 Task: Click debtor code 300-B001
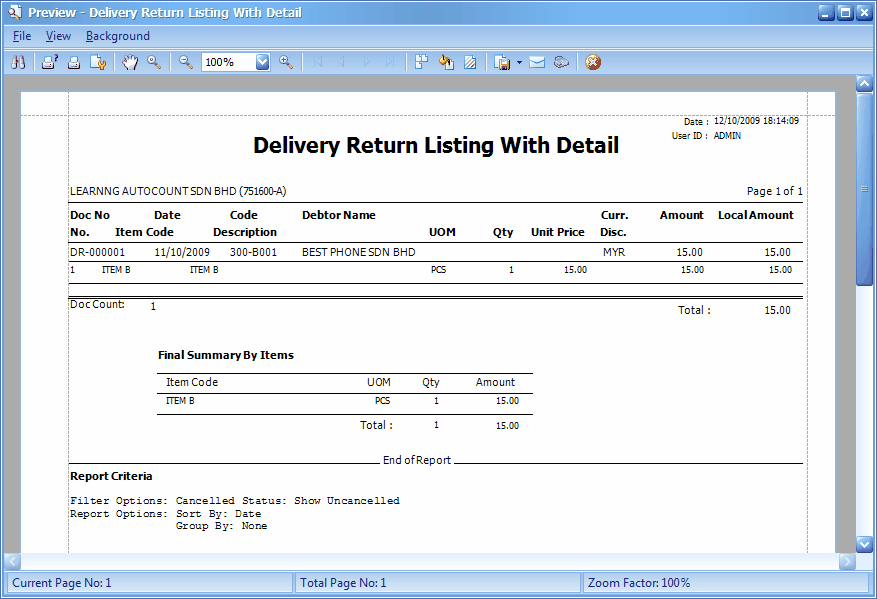pos(253,252)
